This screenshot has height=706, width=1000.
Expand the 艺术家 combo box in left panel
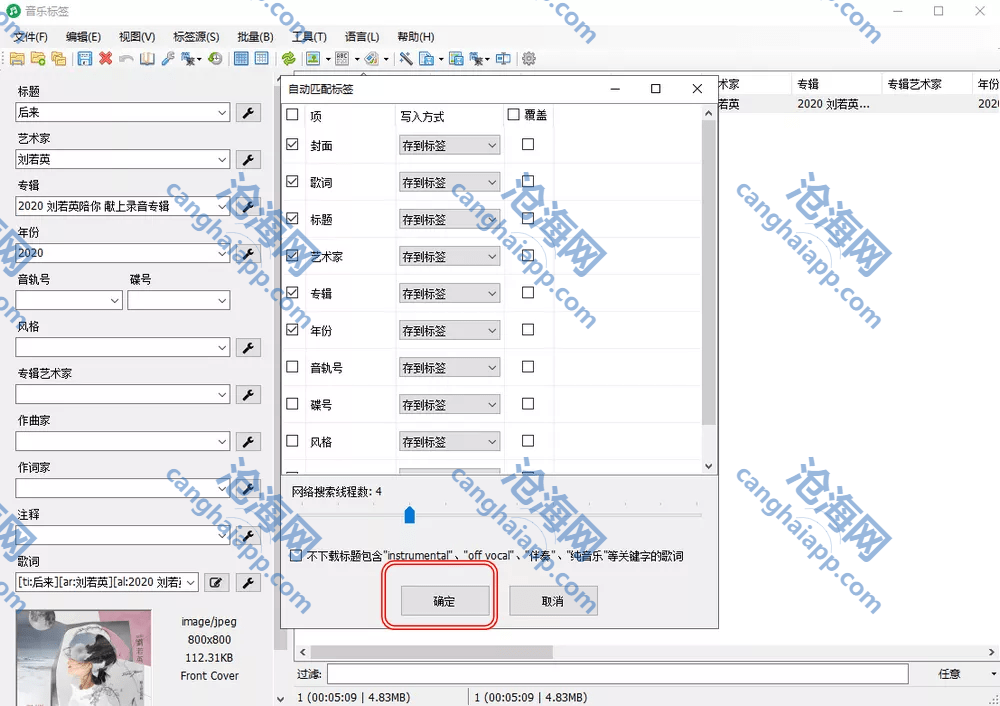point(222,160)
